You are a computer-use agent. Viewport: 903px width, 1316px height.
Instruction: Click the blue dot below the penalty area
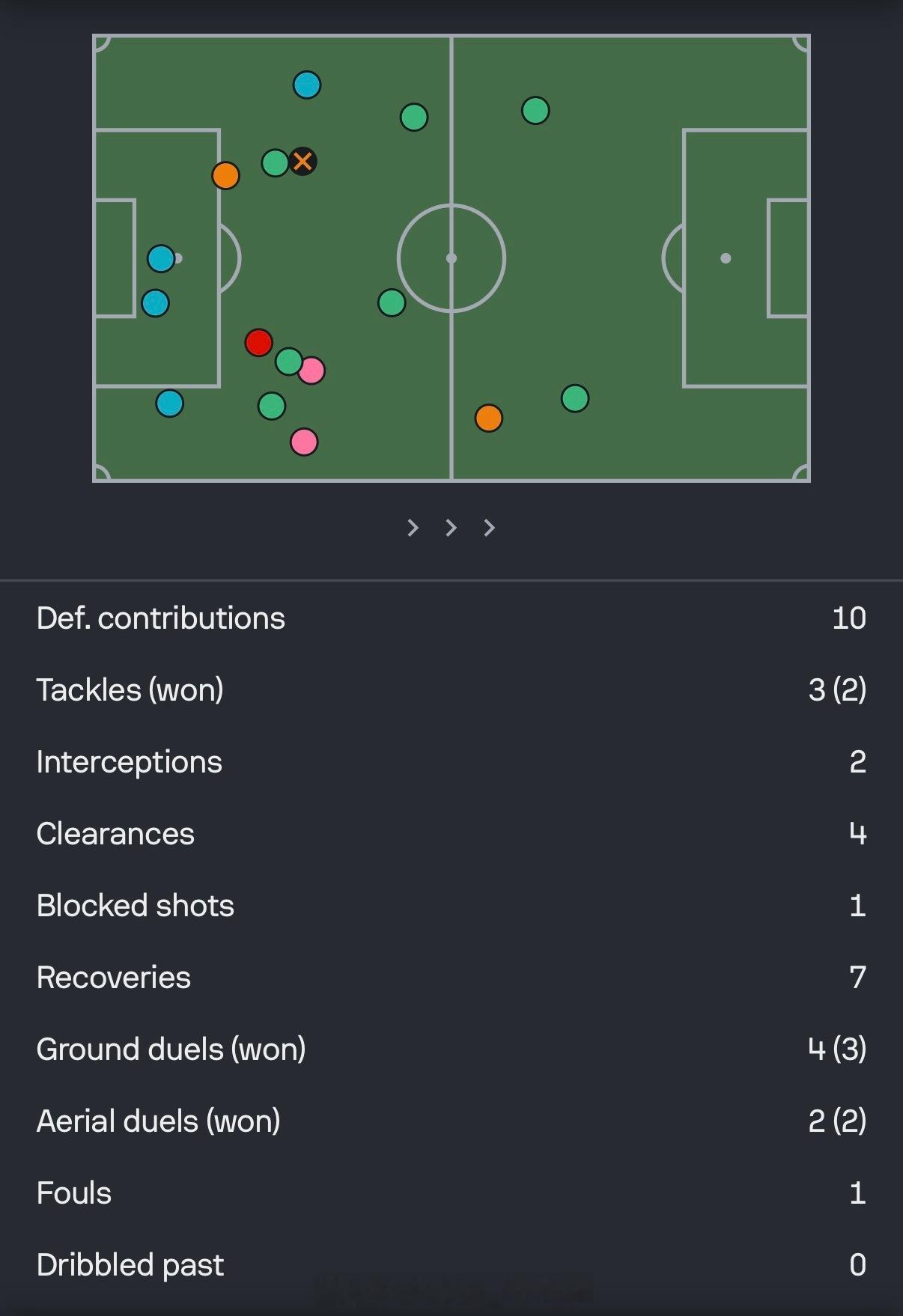pyautogui.click(x=170, y=403)
